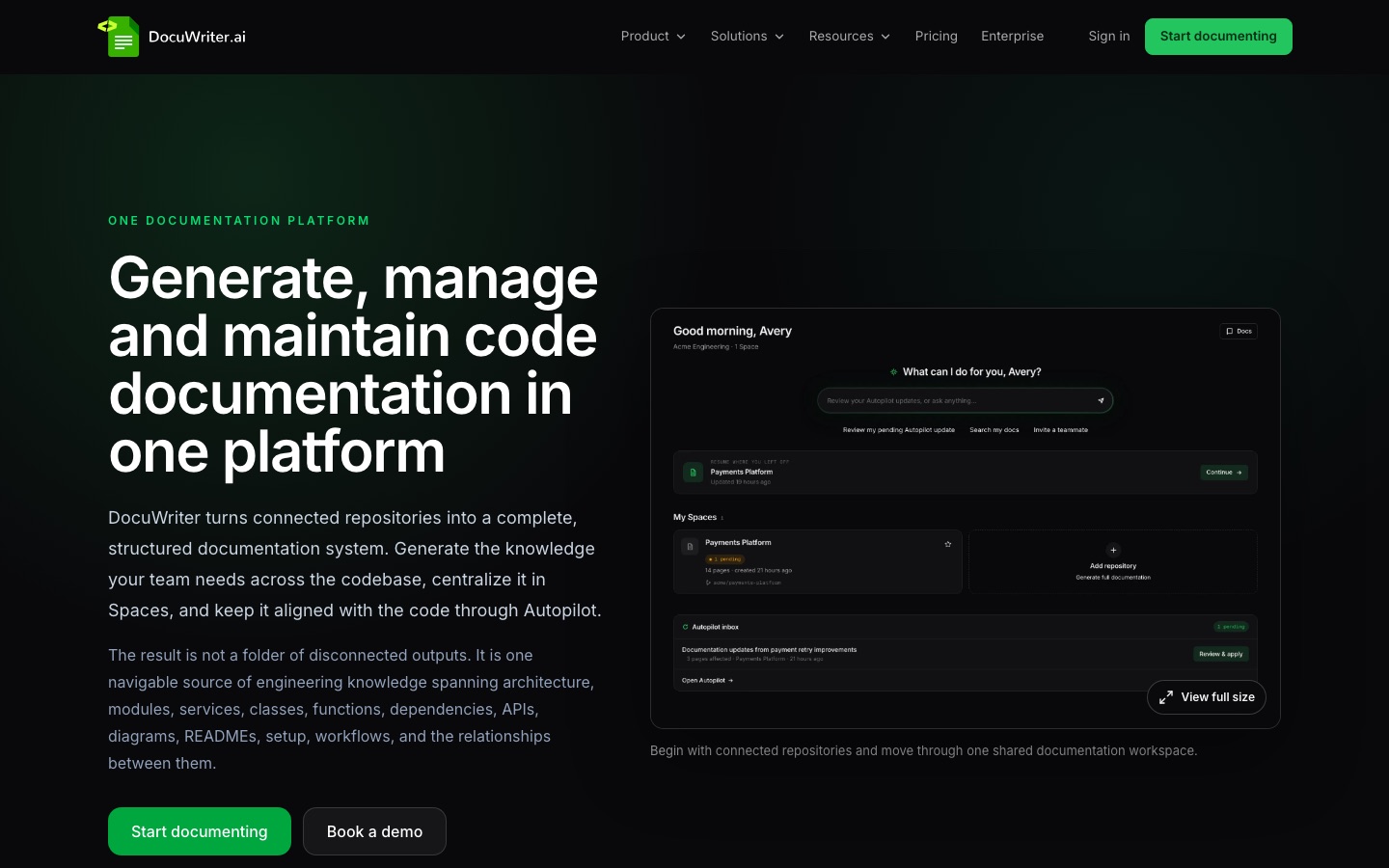The width and height of the screenshot is (1389, 868).
Task: Open the Enterprise page
Action: (x=1012, y=37)
